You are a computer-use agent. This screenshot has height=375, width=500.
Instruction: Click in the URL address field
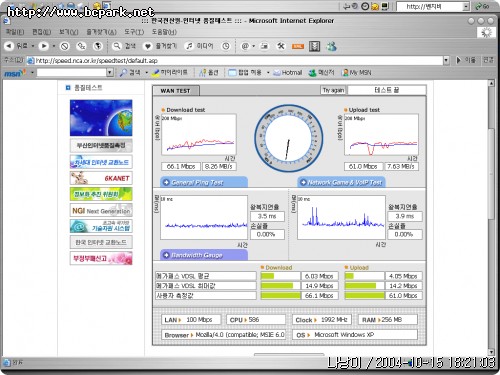tap(239, 60)
